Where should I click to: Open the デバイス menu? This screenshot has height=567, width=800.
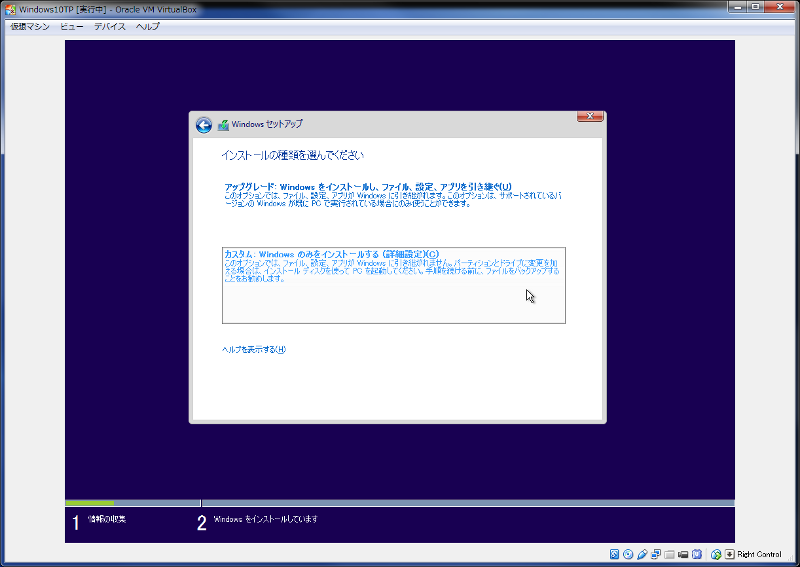pos(110,27)
